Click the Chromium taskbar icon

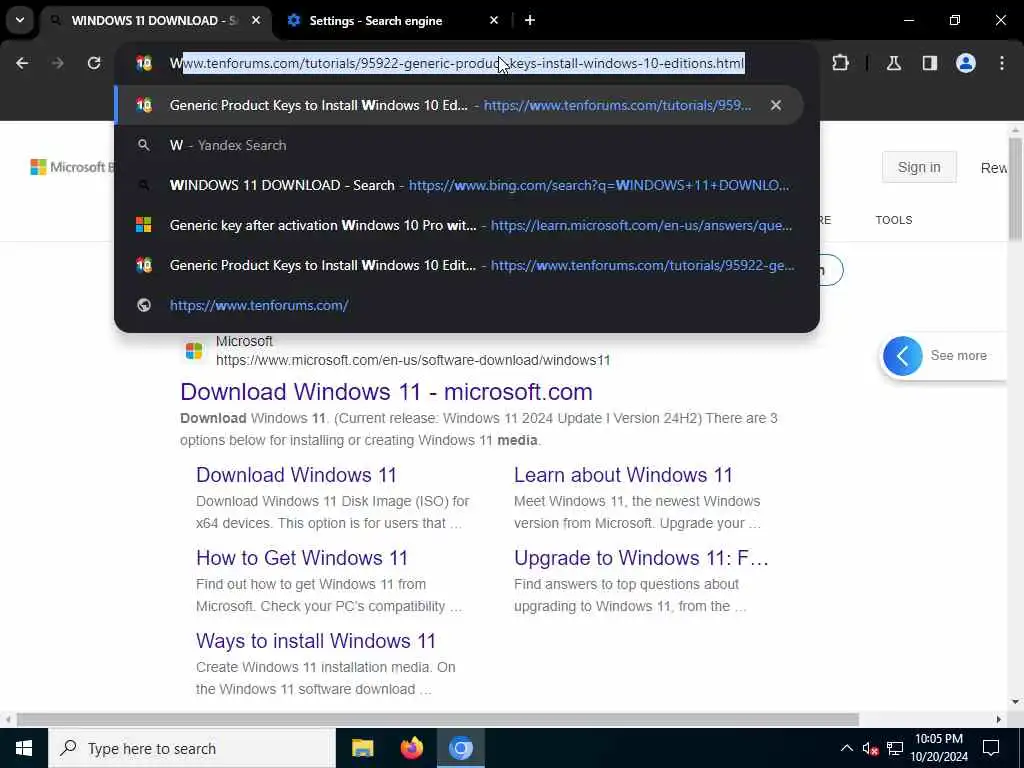[460, 748]
